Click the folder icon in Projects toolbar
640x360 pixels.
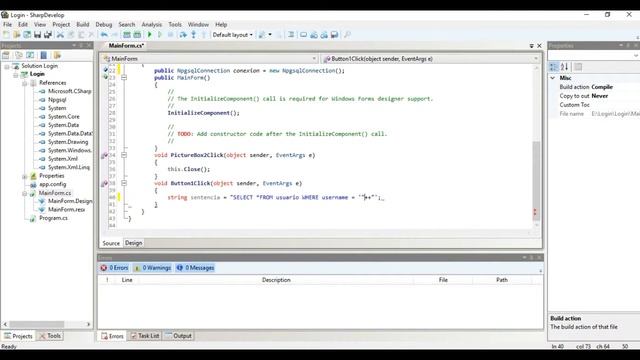[57, 55]
